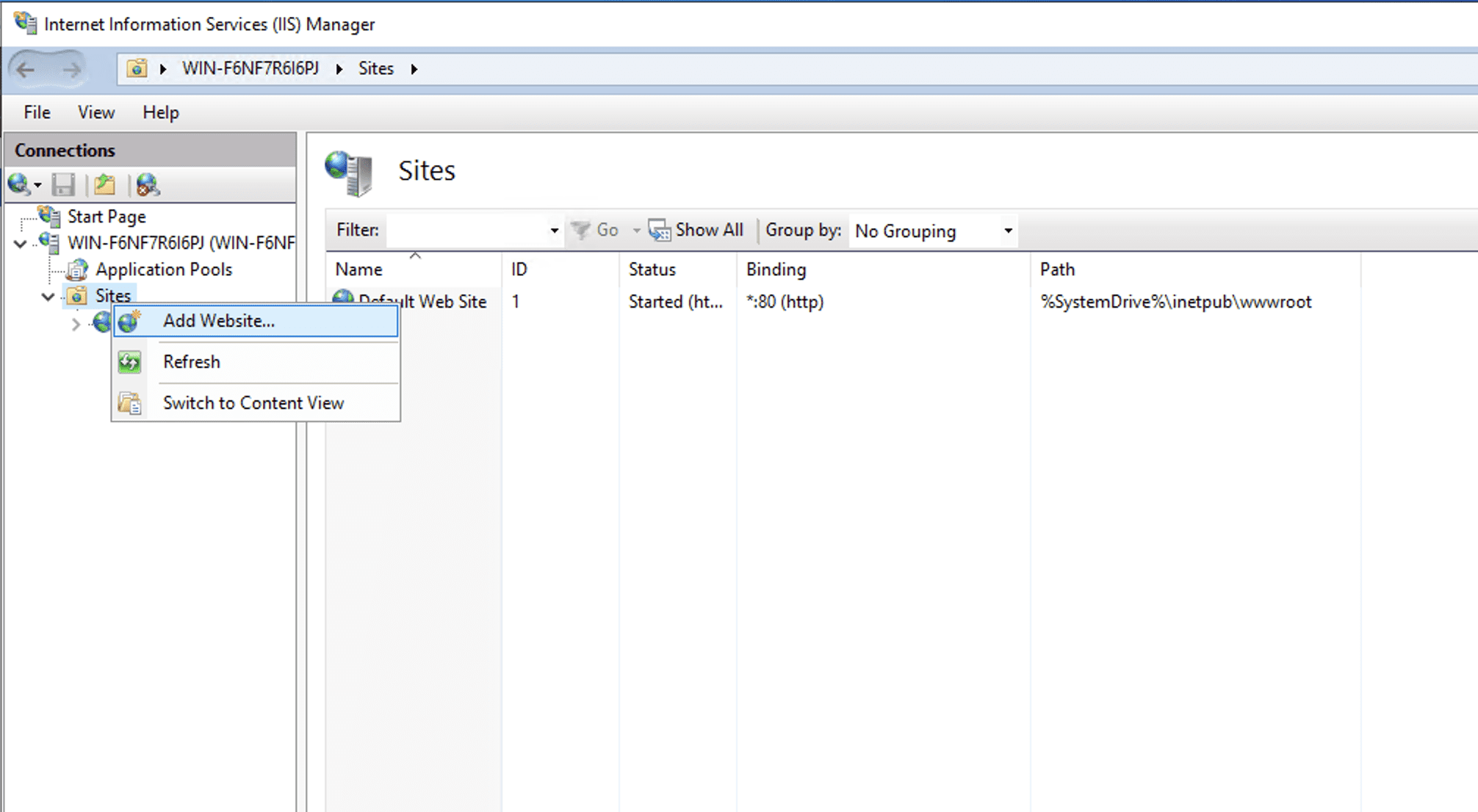Screen dimensions: 1478x812
Task: Collapse the WIN-F6NF7R6I6PJ server node
Action: (21, 243)
